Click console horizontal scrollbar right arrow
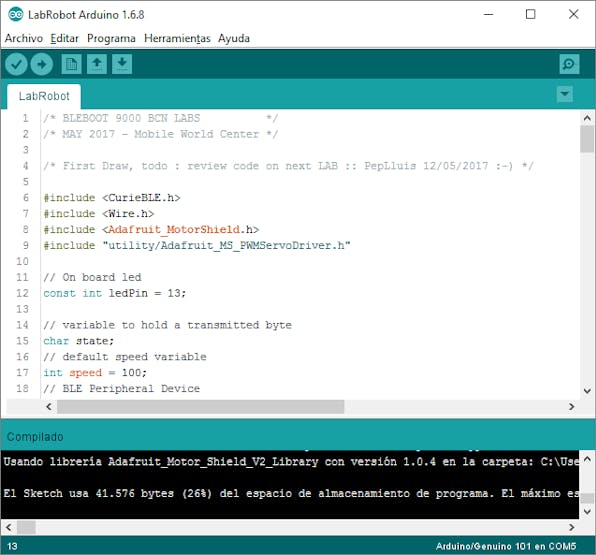 [571, 528]
